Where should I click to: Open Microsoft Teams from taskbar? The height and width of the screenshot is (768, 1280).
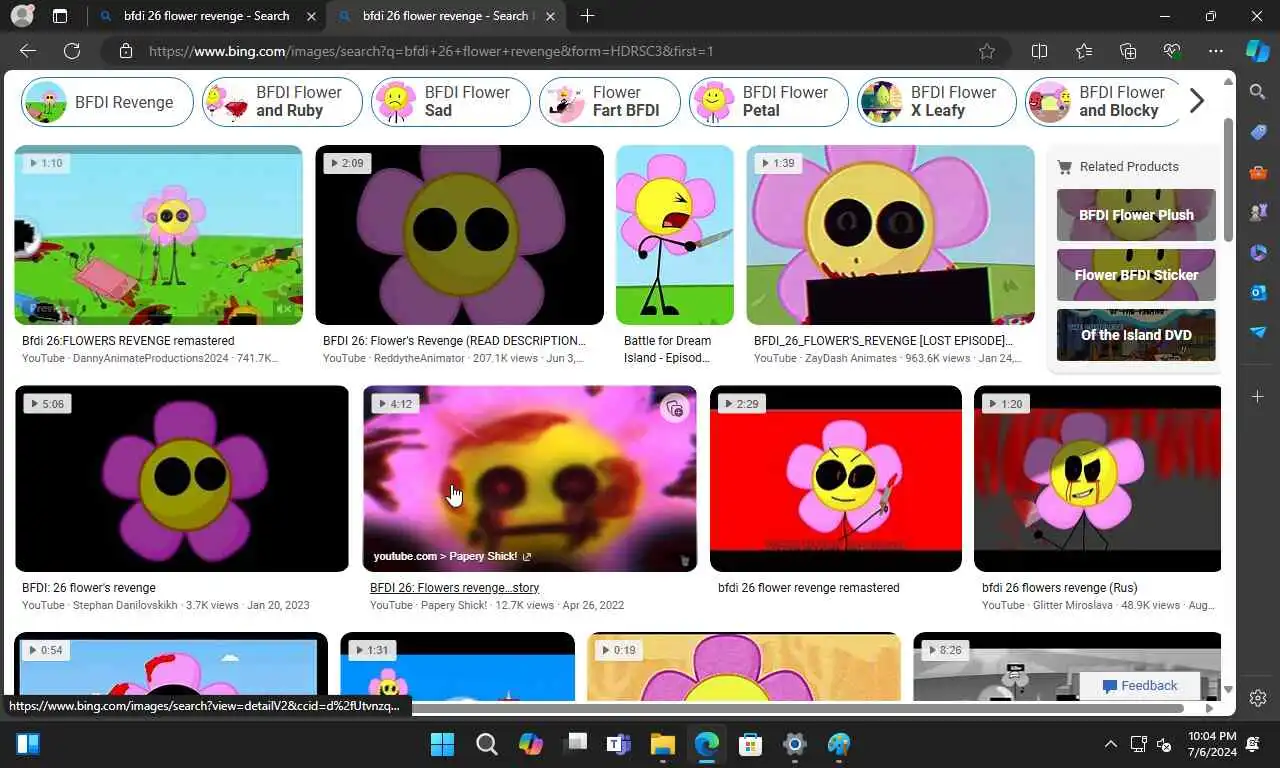(618, 744)
